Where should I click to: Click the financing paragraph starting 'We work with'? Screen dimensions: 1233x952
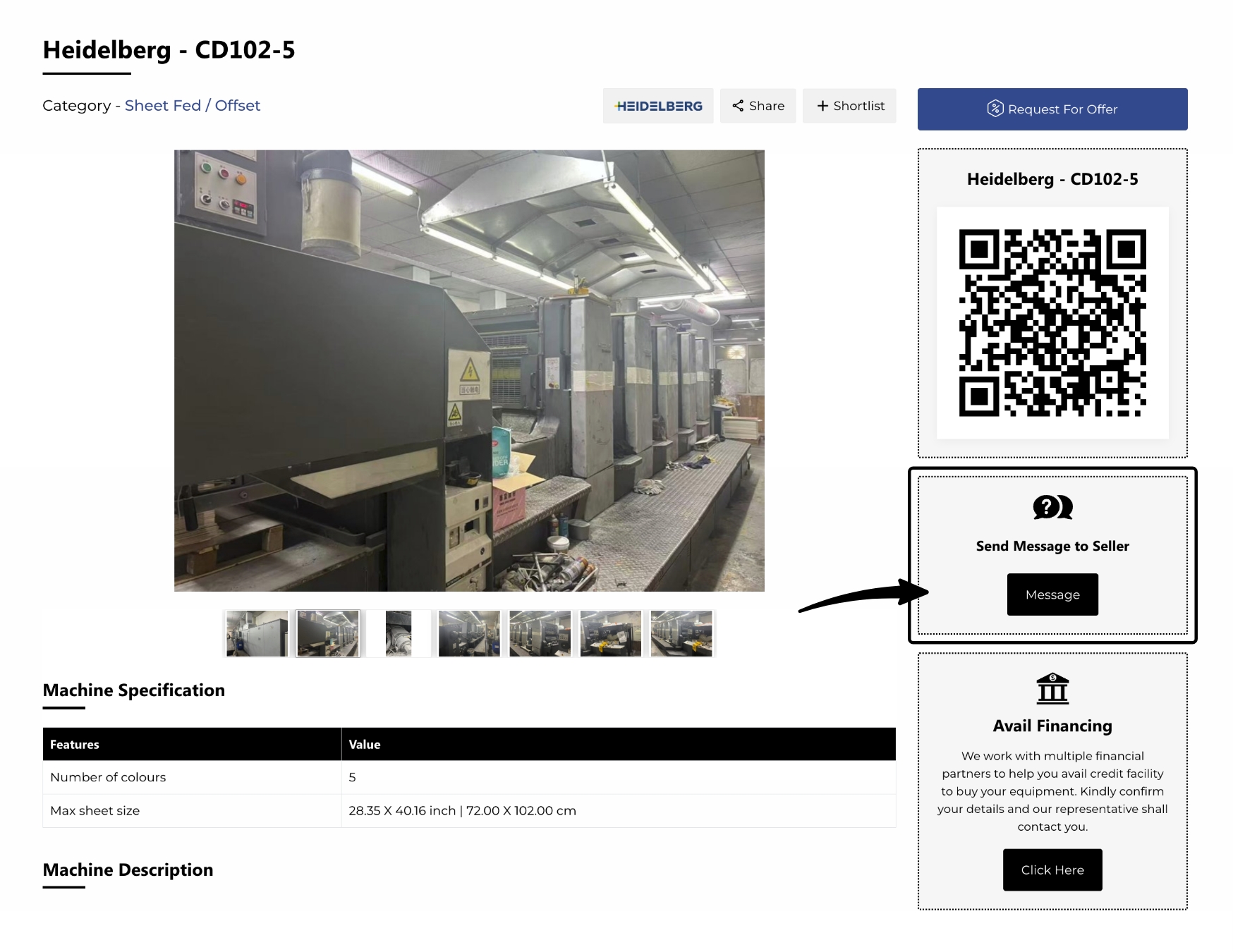[x=1052, y=791]
